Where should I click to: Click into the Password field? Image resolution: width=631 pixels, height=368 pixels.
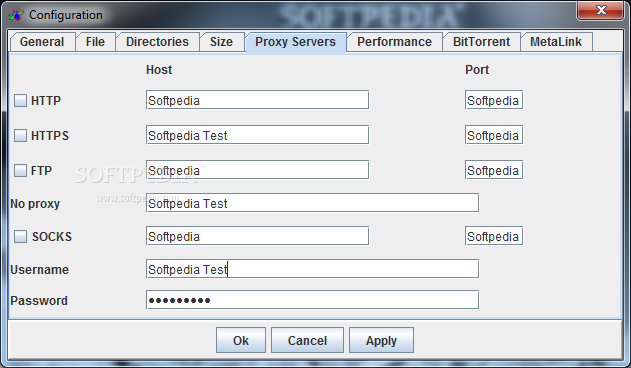click(x=312, y=300)
